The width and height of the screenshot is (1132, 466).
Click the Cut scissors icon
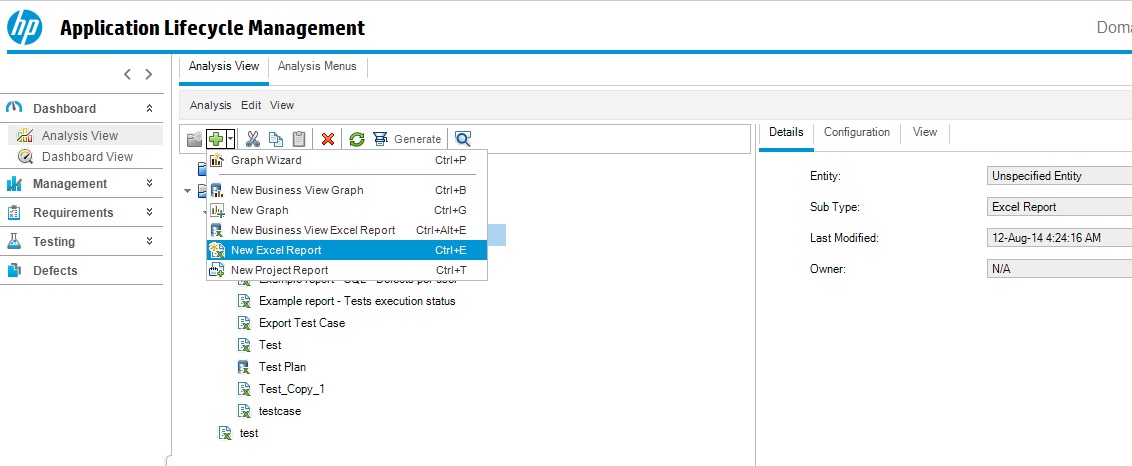(253, 139)
